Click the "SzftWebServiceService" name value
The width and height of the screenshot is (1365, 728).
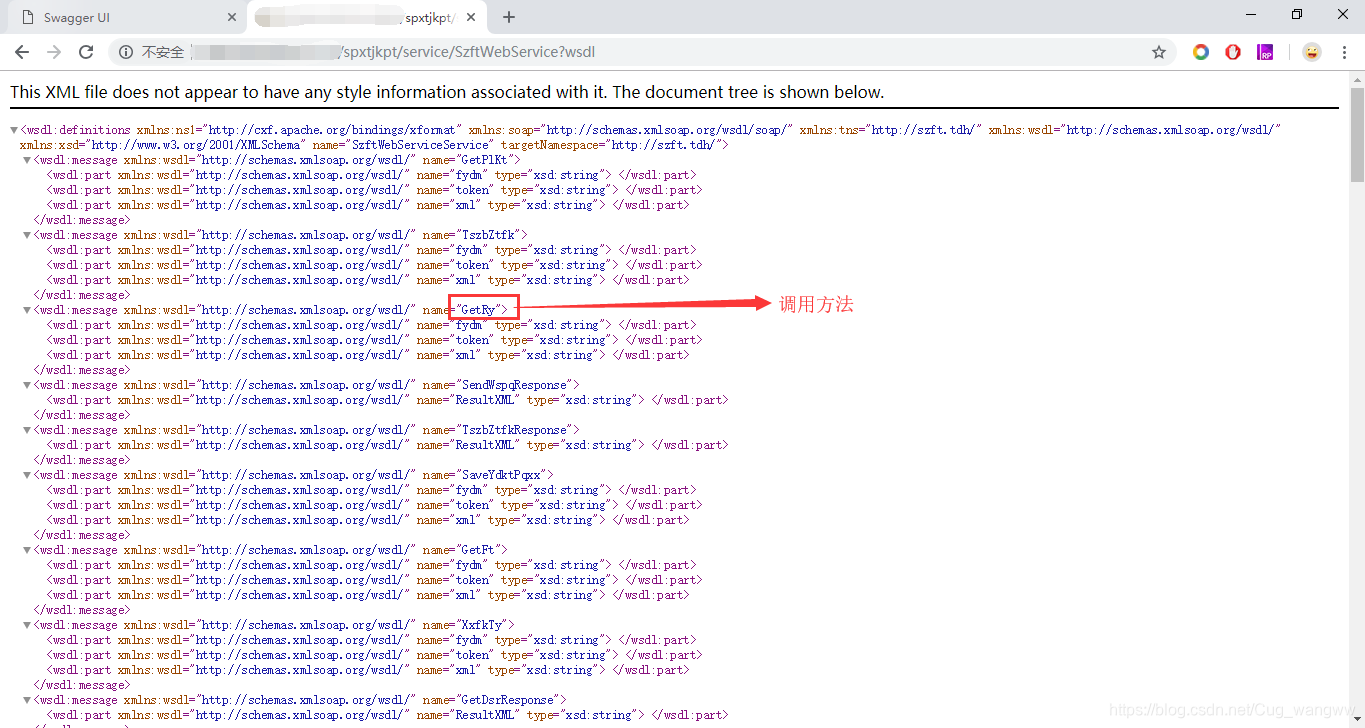coord(418,145)
